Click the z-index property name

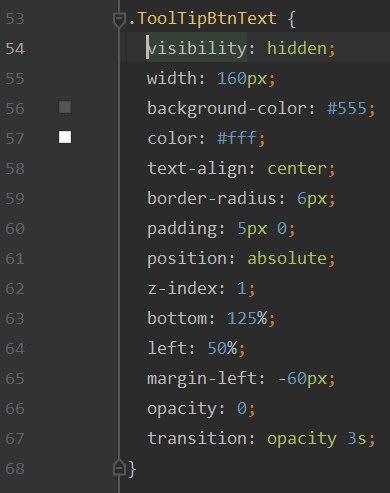point(182,288)
